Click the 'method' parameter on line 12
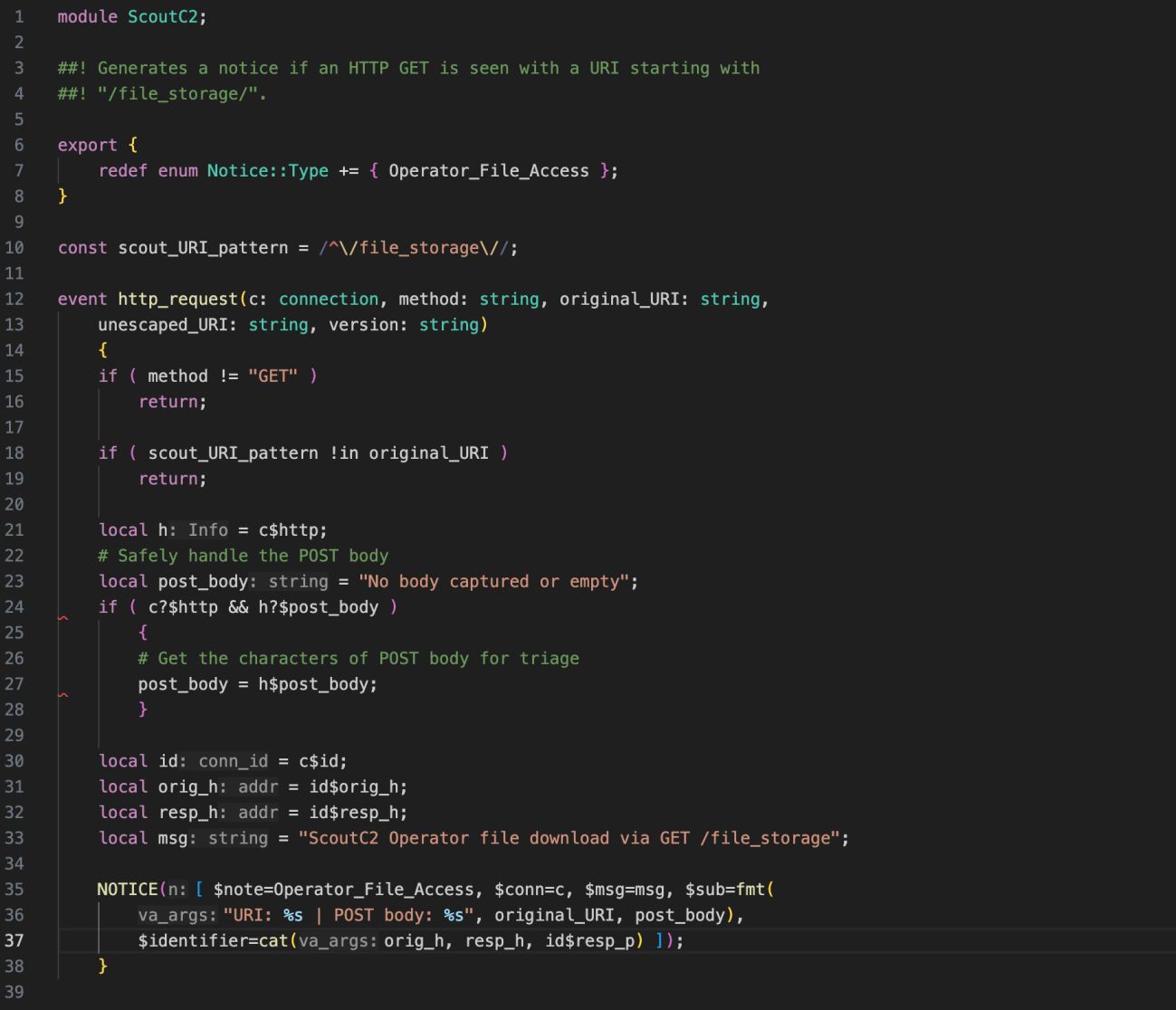The image size is (1176, 1010). click(428, 299)
